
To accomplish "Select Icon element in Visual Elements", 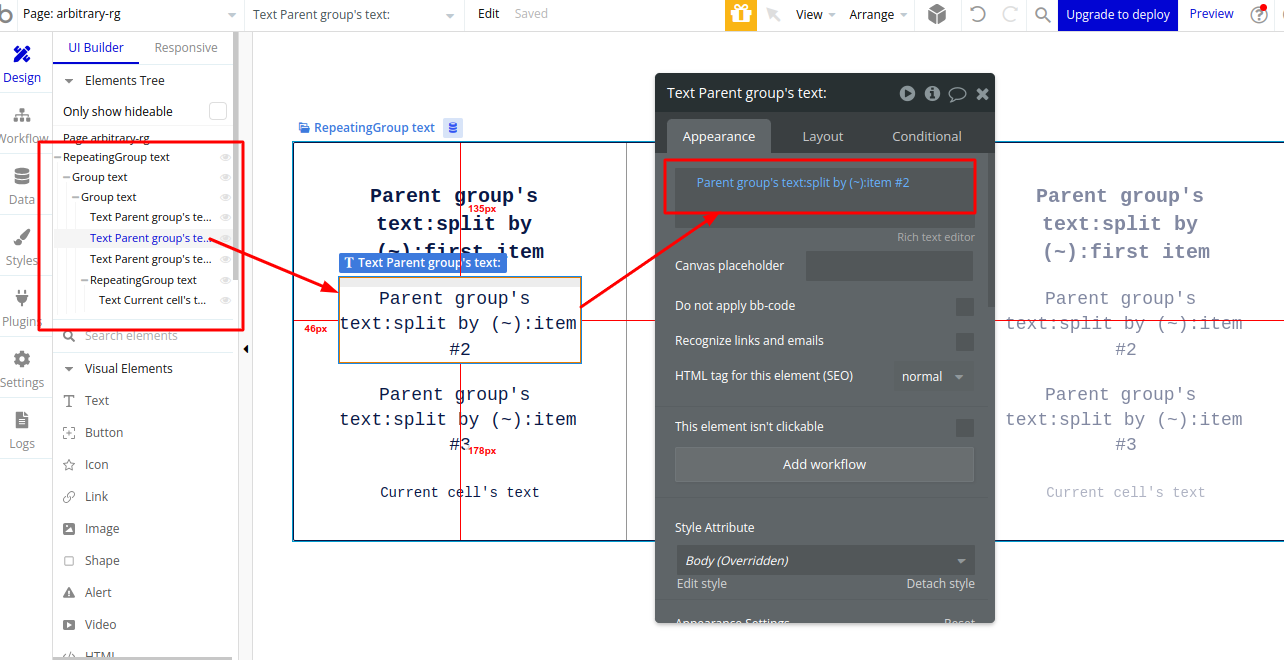I will [97, 464].
